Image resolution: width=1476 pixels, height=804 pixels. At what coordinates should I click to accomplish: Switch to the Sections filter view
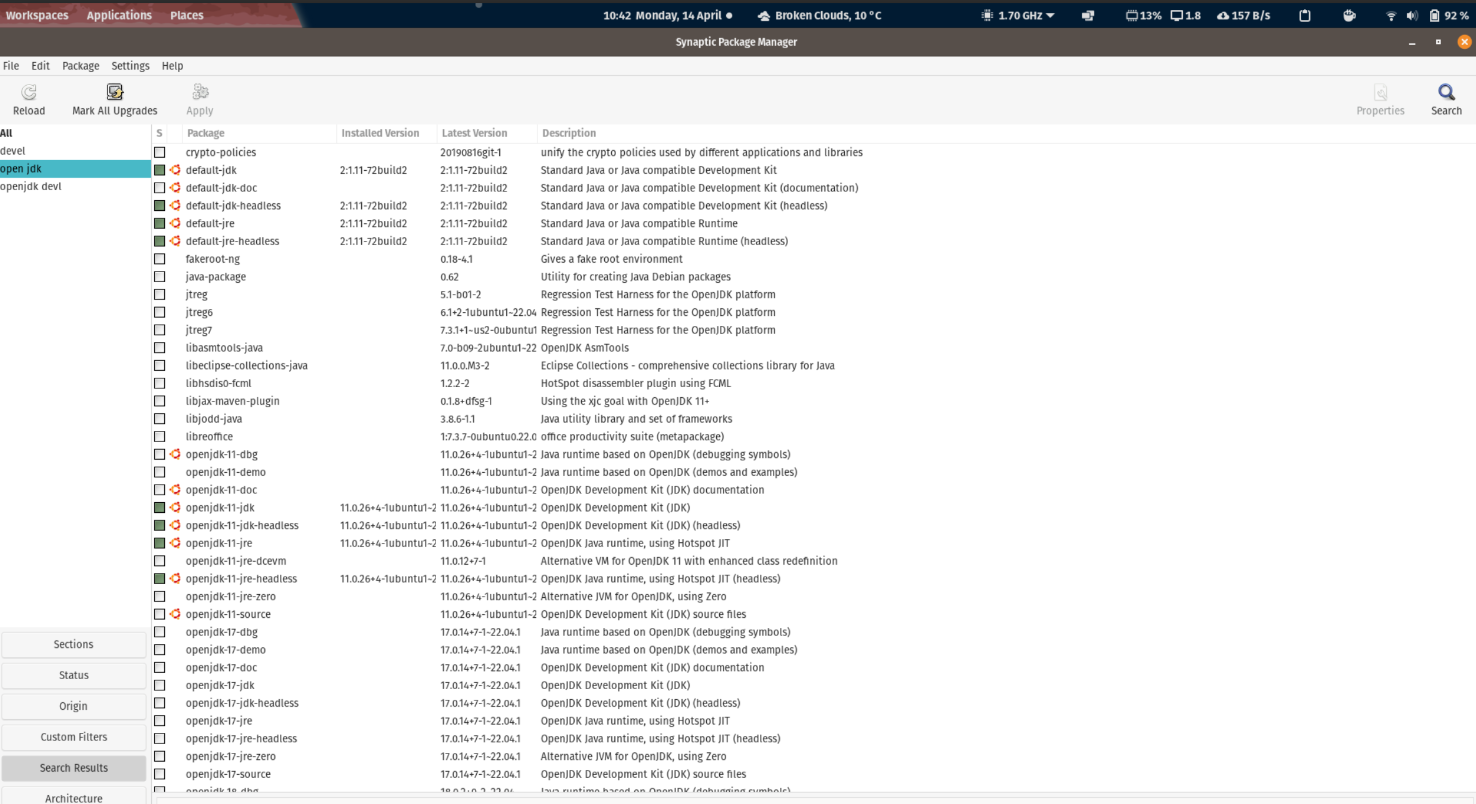74,645
